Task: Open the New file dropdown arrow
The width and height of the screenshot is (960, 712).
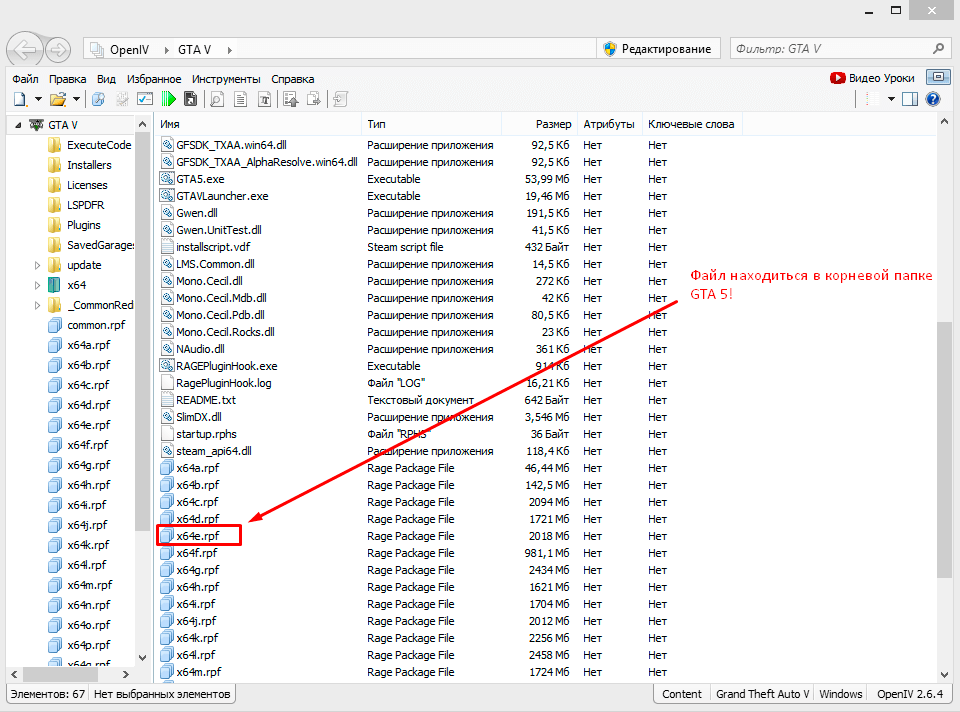Action: pyautogui.click(x=38, y=99)
